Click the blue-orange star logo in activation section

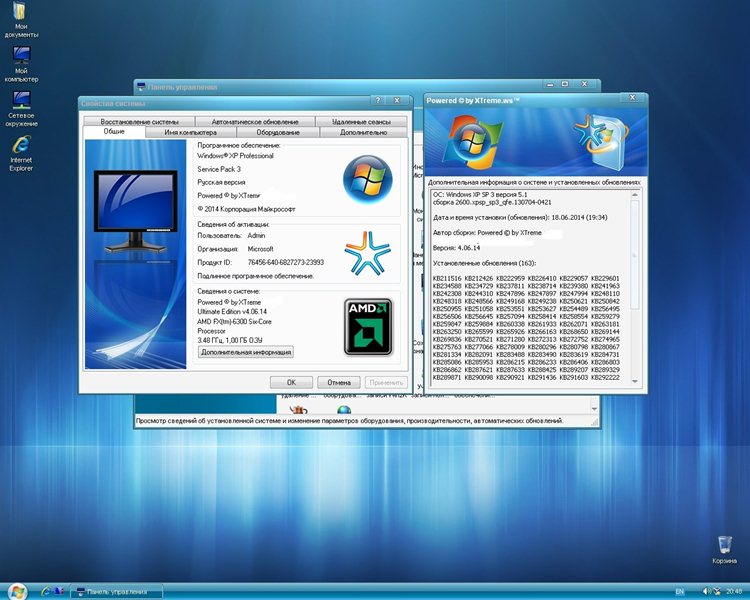(x=367, y=253)
